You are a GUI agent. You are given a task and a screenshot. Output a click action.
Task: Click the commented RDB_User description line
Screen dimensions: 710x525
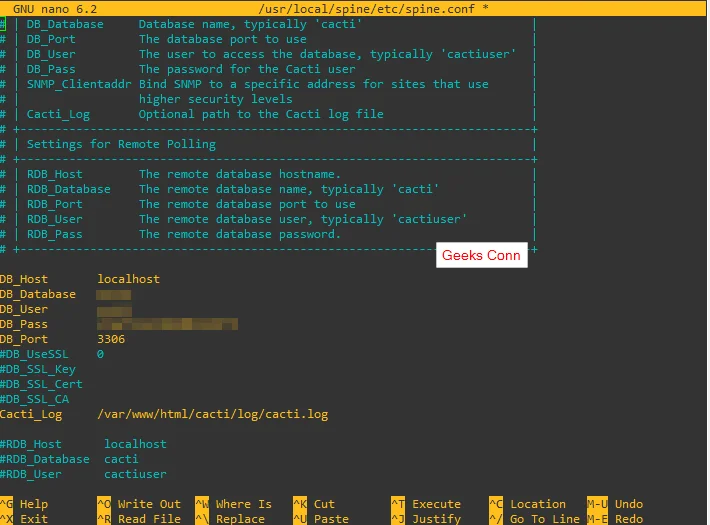tap(247, 219)
